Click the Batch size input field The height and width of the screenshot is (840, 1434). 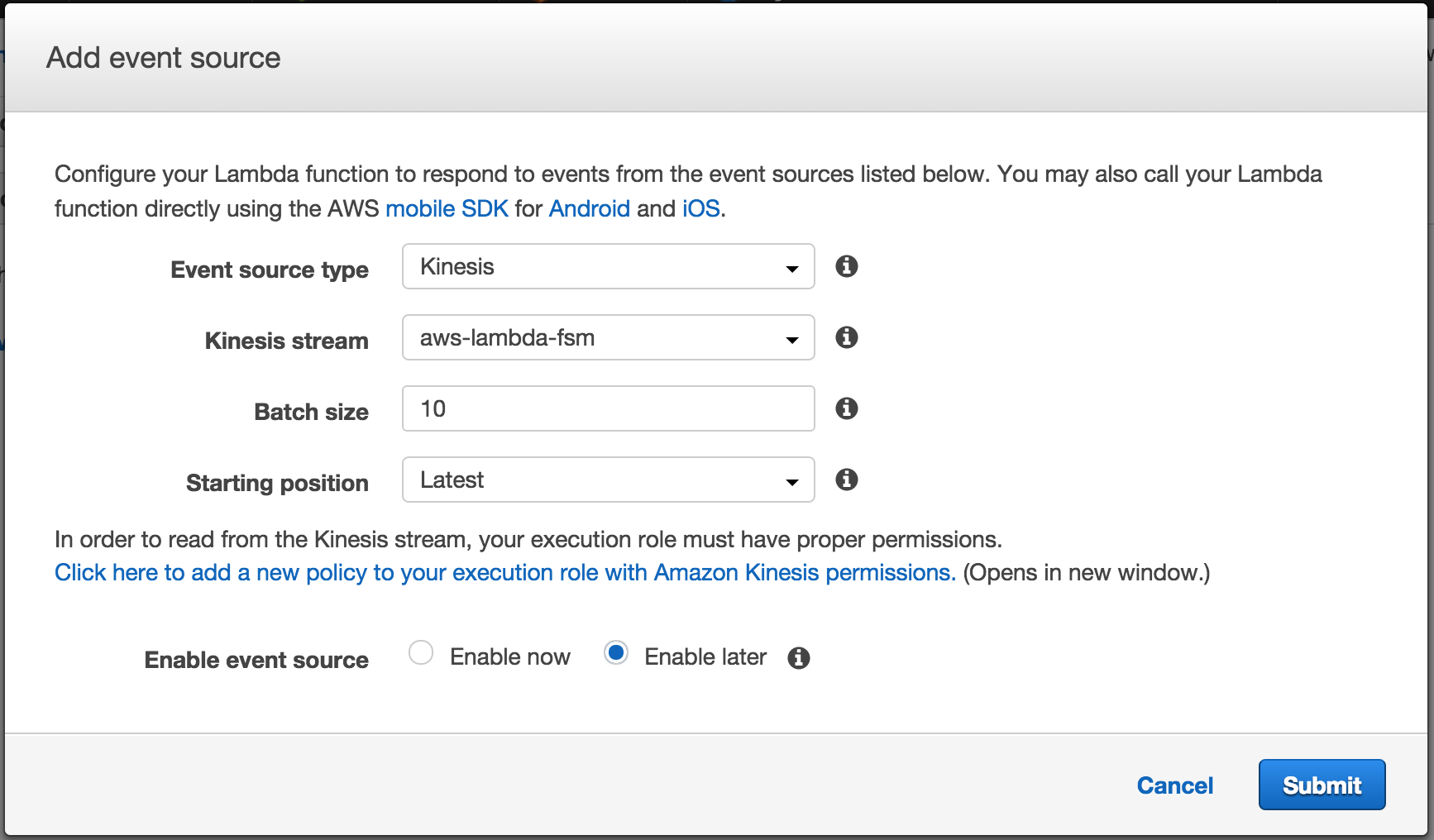pos(609,408)
